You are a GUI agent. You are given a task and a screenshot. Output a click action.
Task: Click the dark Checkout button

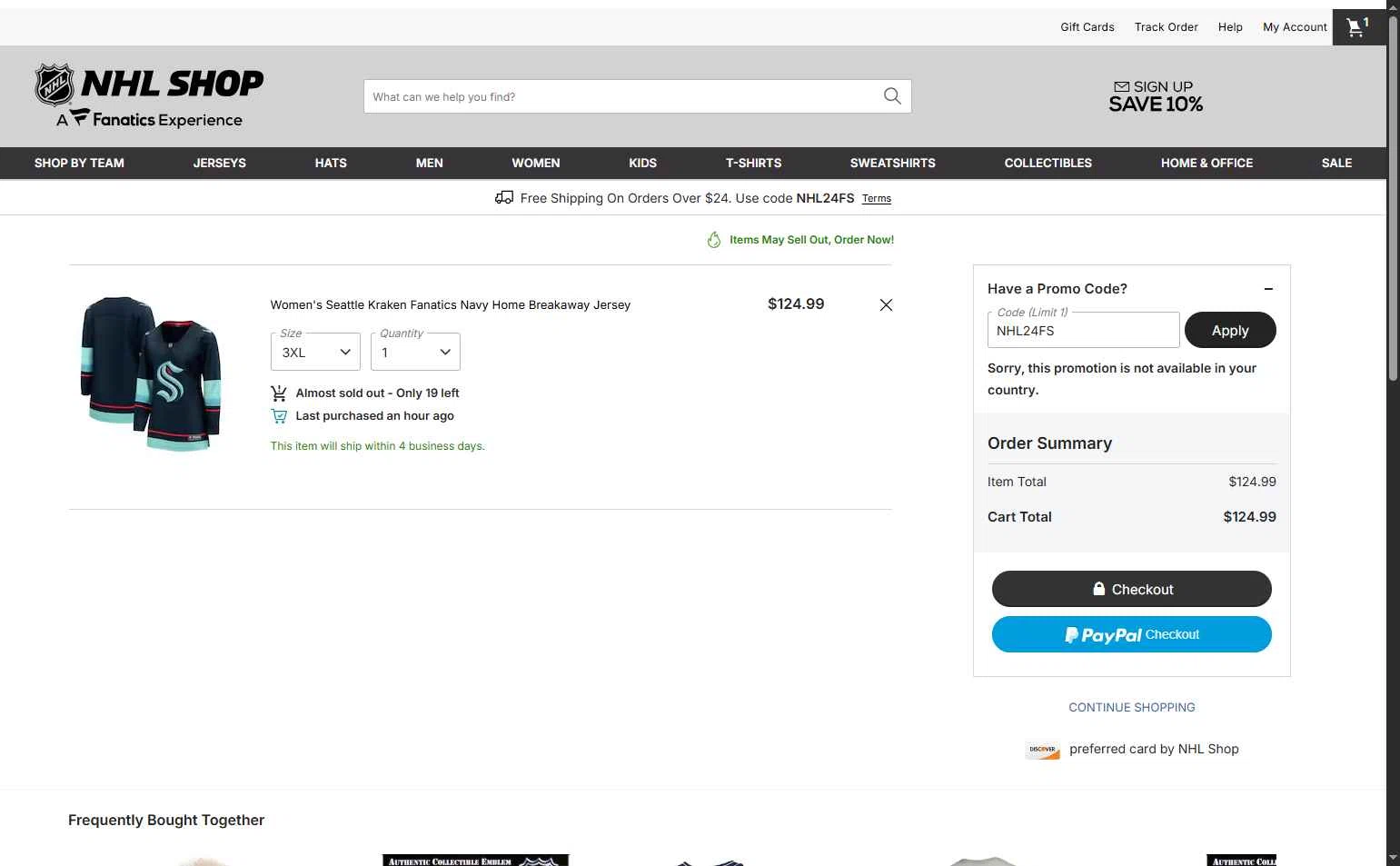coord(1132,589)
